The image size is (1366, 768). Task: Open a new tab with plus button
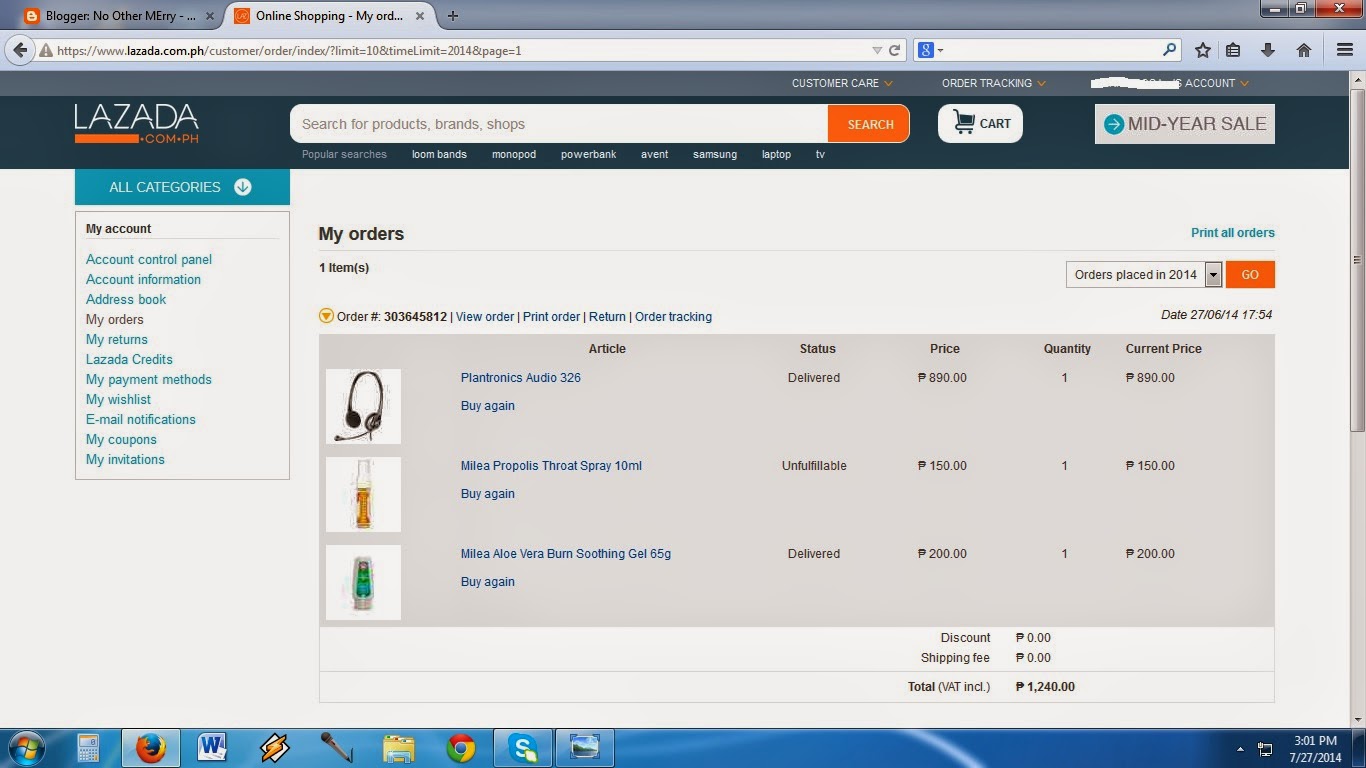click(453, 16)
